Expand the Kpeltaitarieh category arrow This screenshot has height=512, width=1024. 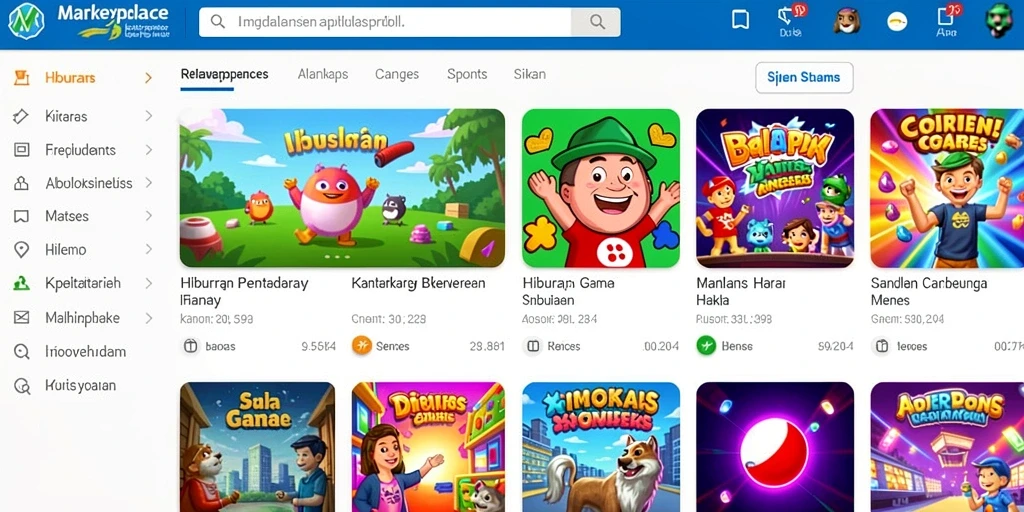click(148, 283)
